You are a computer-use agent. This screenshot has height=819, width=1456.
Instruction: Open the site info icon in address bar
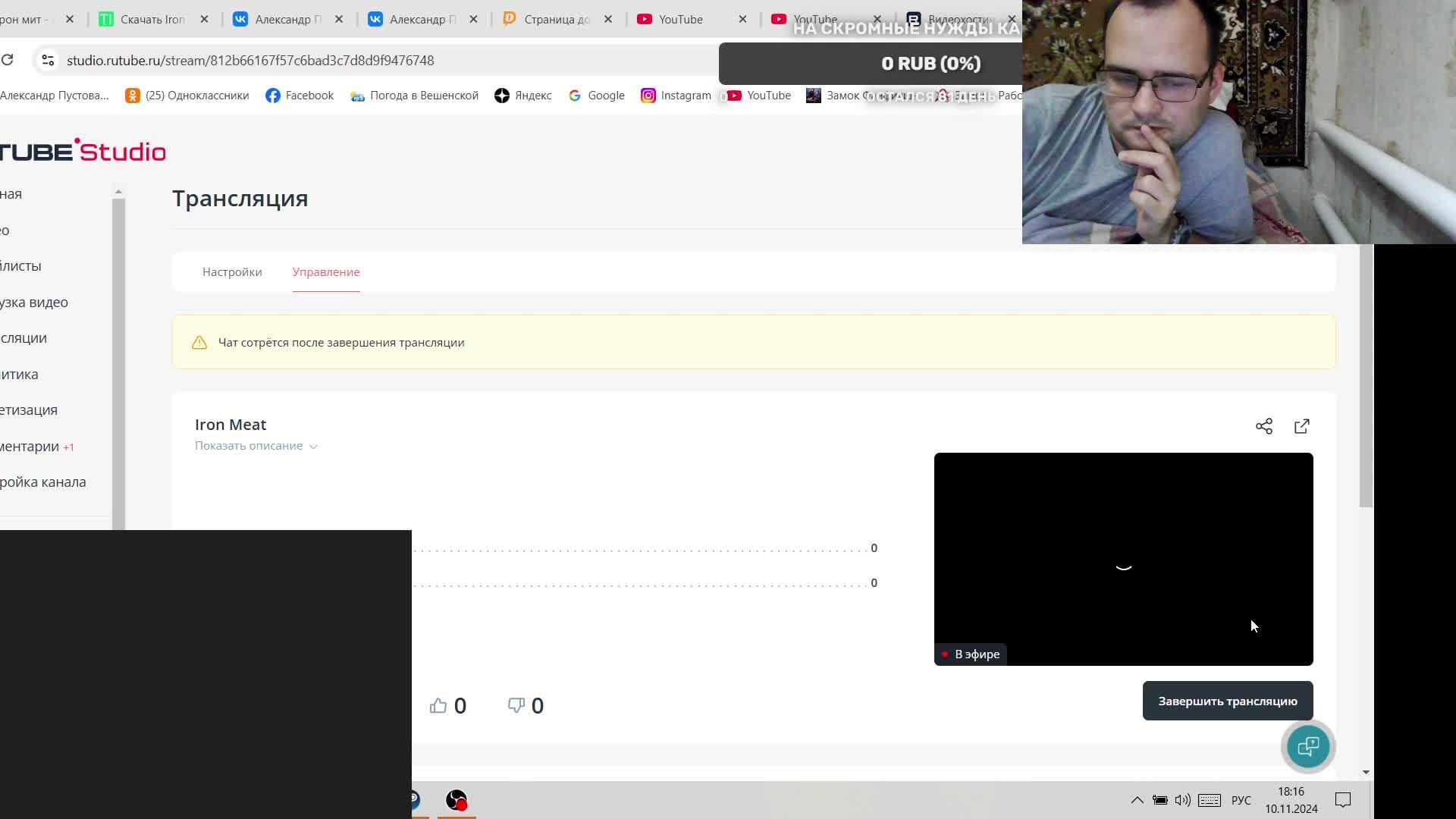[48, 61]
